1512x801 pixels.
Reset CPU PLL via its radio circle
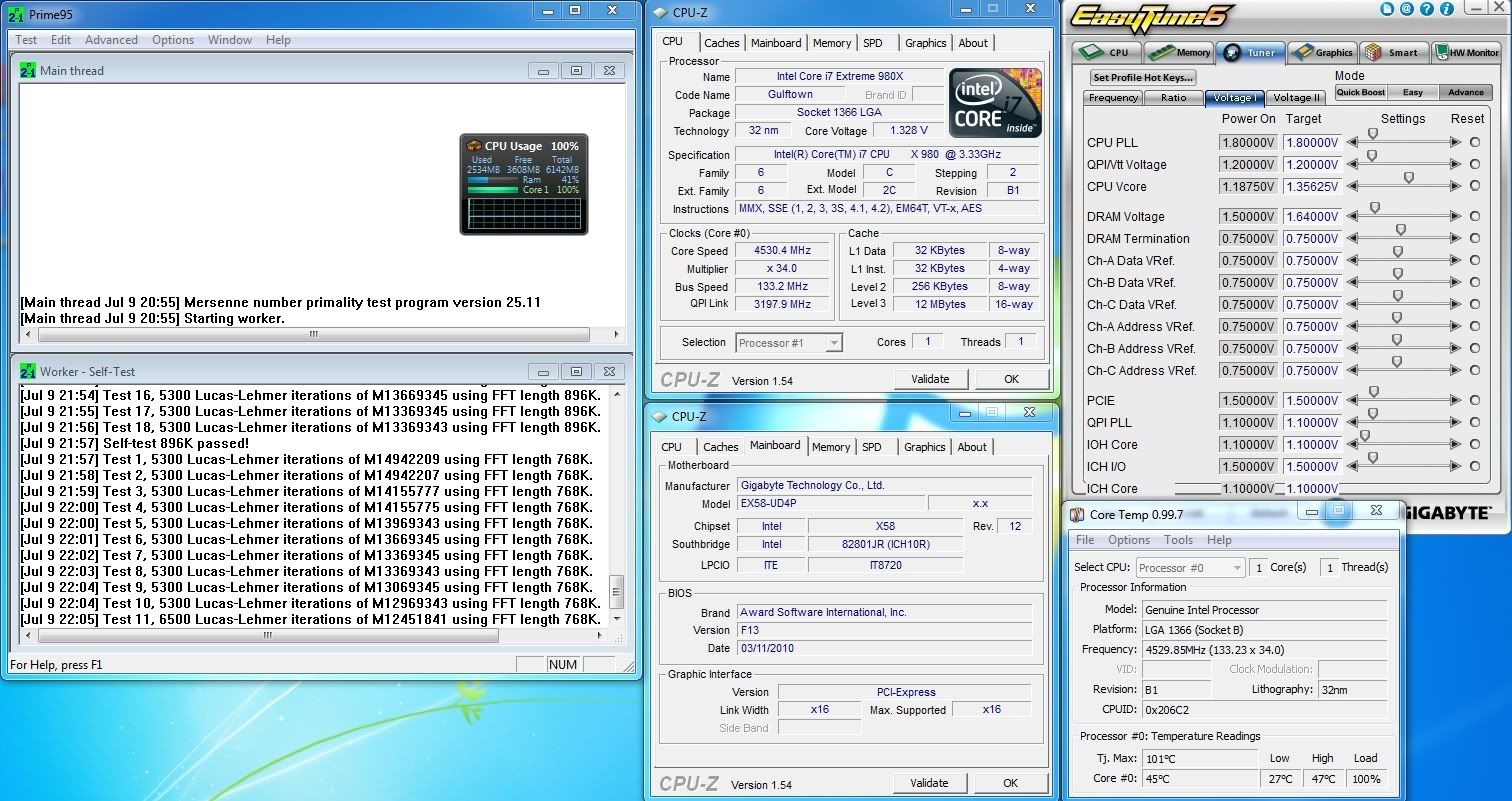click(x=1474, y=142)
